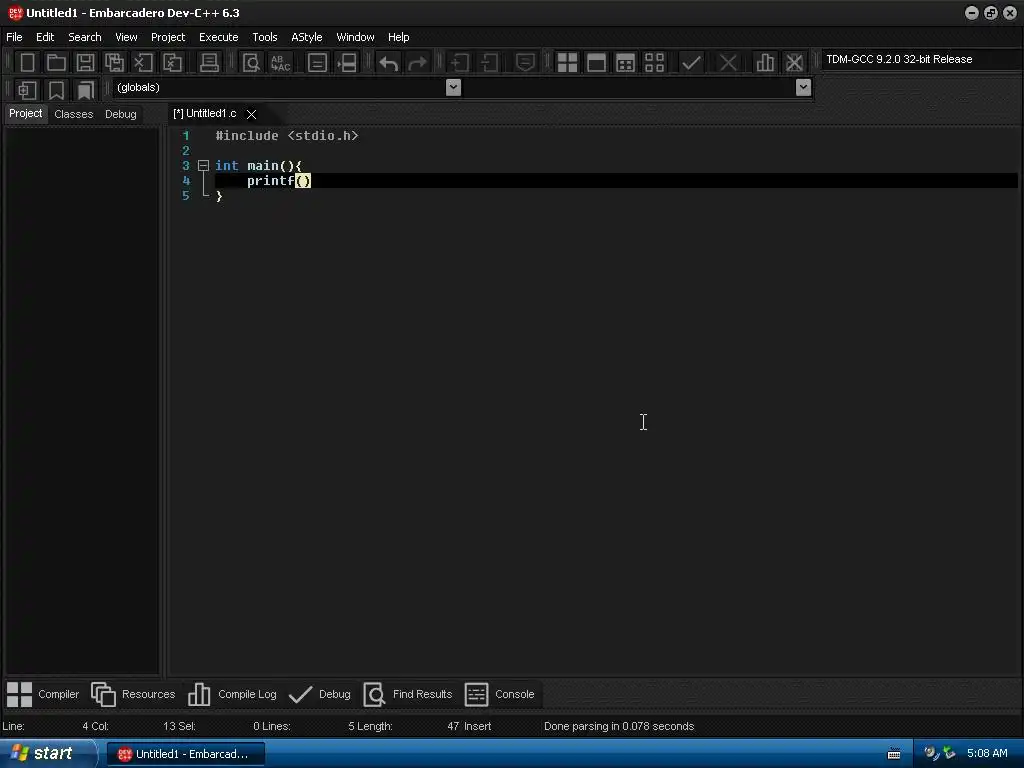Open the Find Results bottom tab

coord(408,694)
